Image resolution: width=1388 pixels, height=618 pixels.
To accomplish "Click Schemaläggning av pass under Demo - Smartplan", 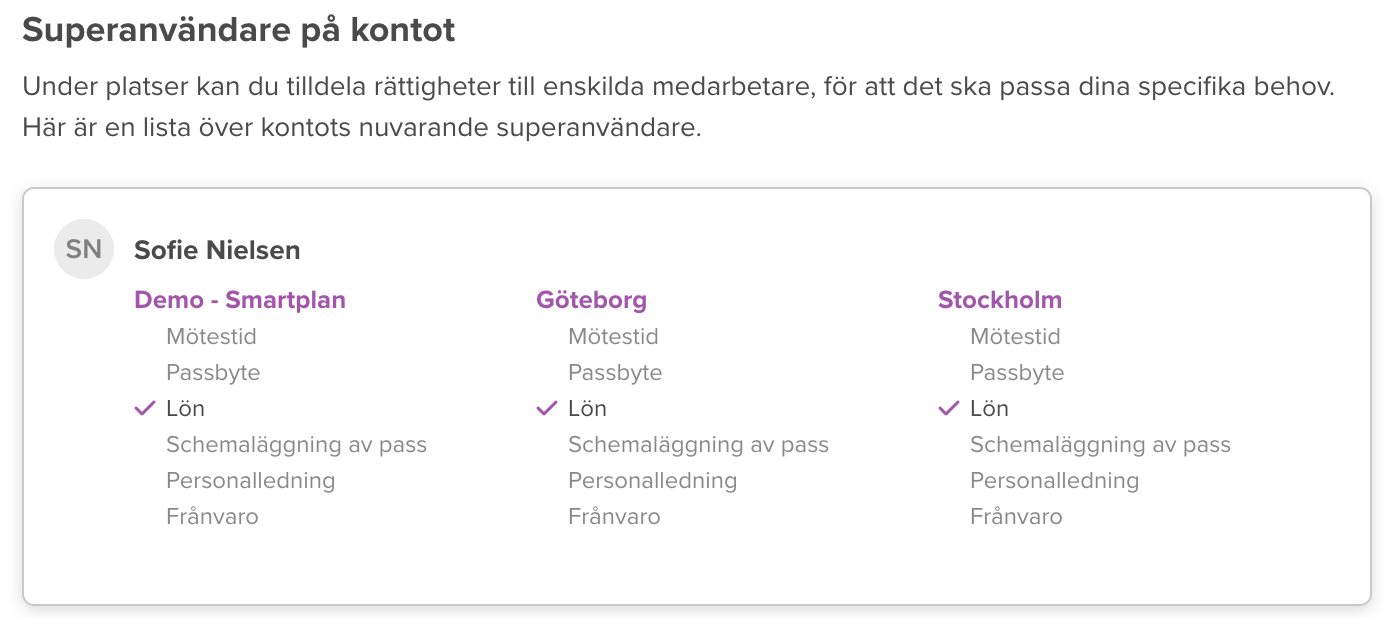I will point(296,445).
